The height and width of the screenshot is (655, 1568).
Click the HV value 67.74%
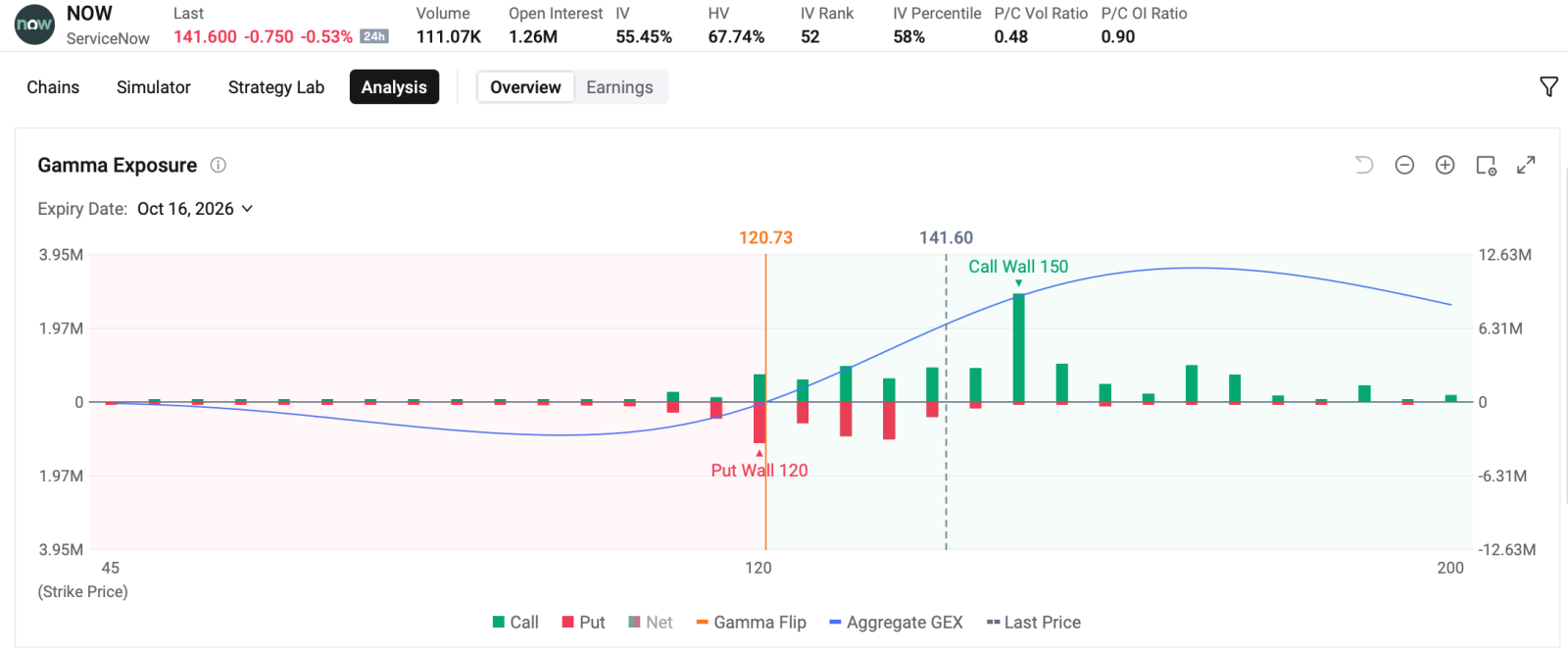736,36
